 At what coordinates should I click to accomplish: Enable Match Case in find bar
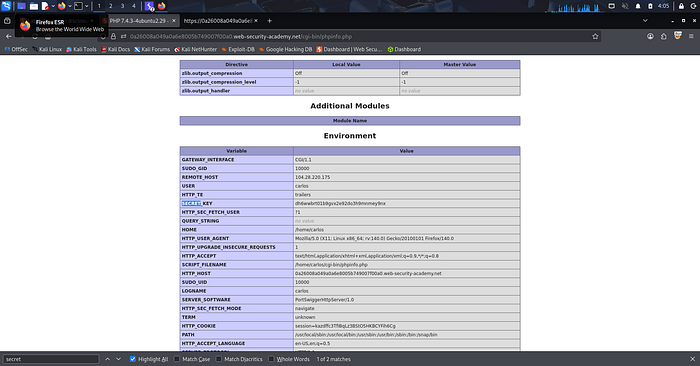click(192, 359)
